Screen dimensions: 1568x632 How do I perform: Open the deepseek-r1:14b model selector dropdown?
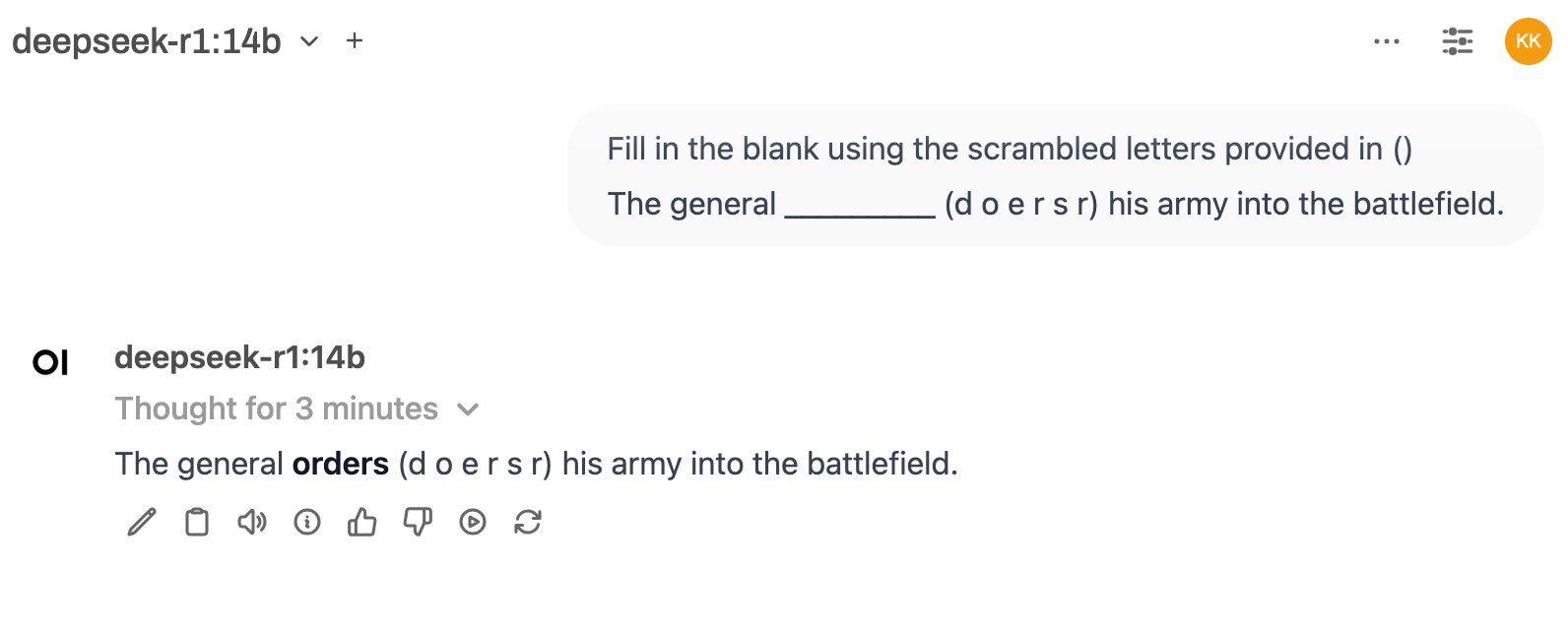tap(147, 41)
